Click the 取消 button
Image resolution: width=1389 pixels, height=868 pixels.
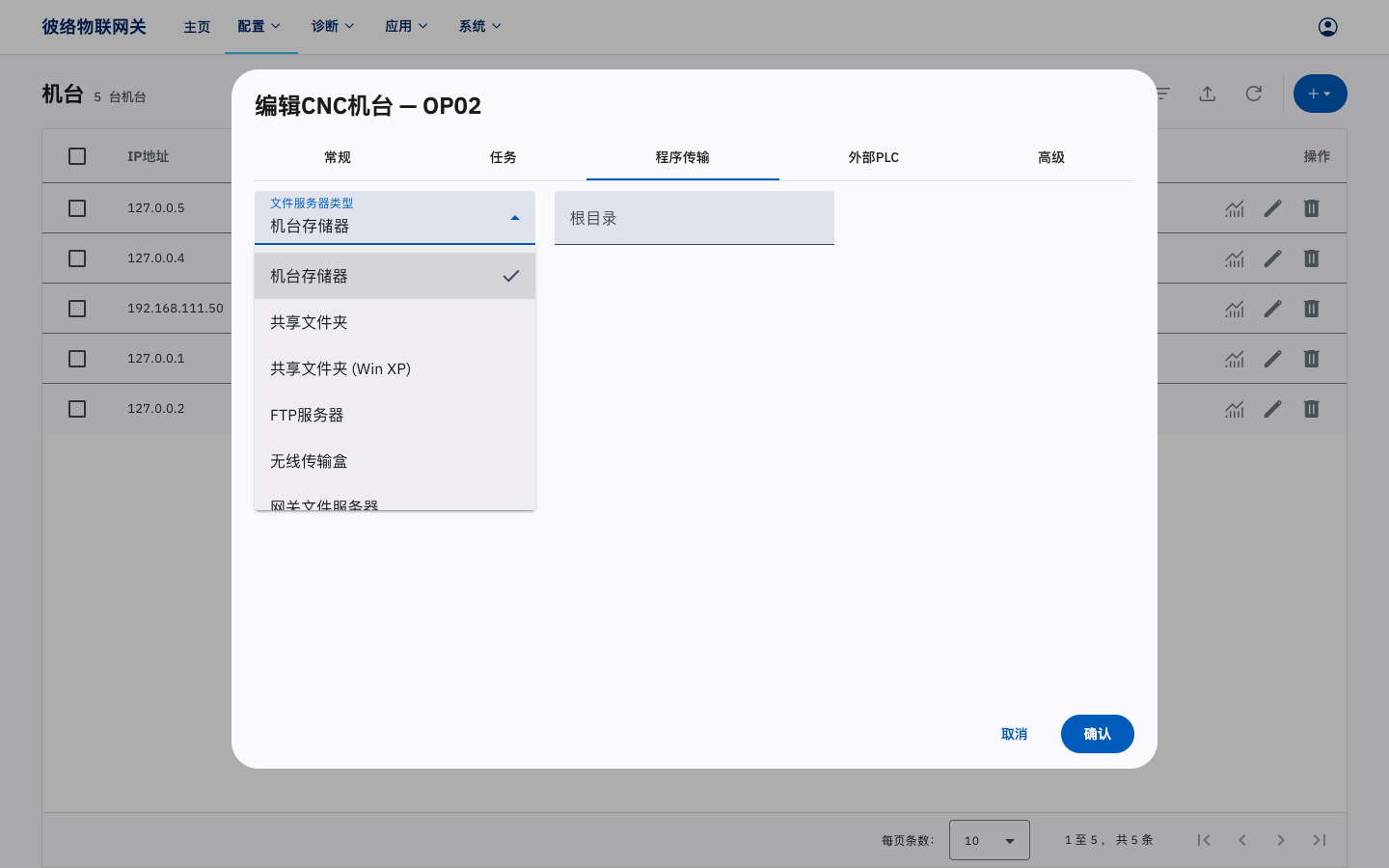click(x=1015, y=734)
